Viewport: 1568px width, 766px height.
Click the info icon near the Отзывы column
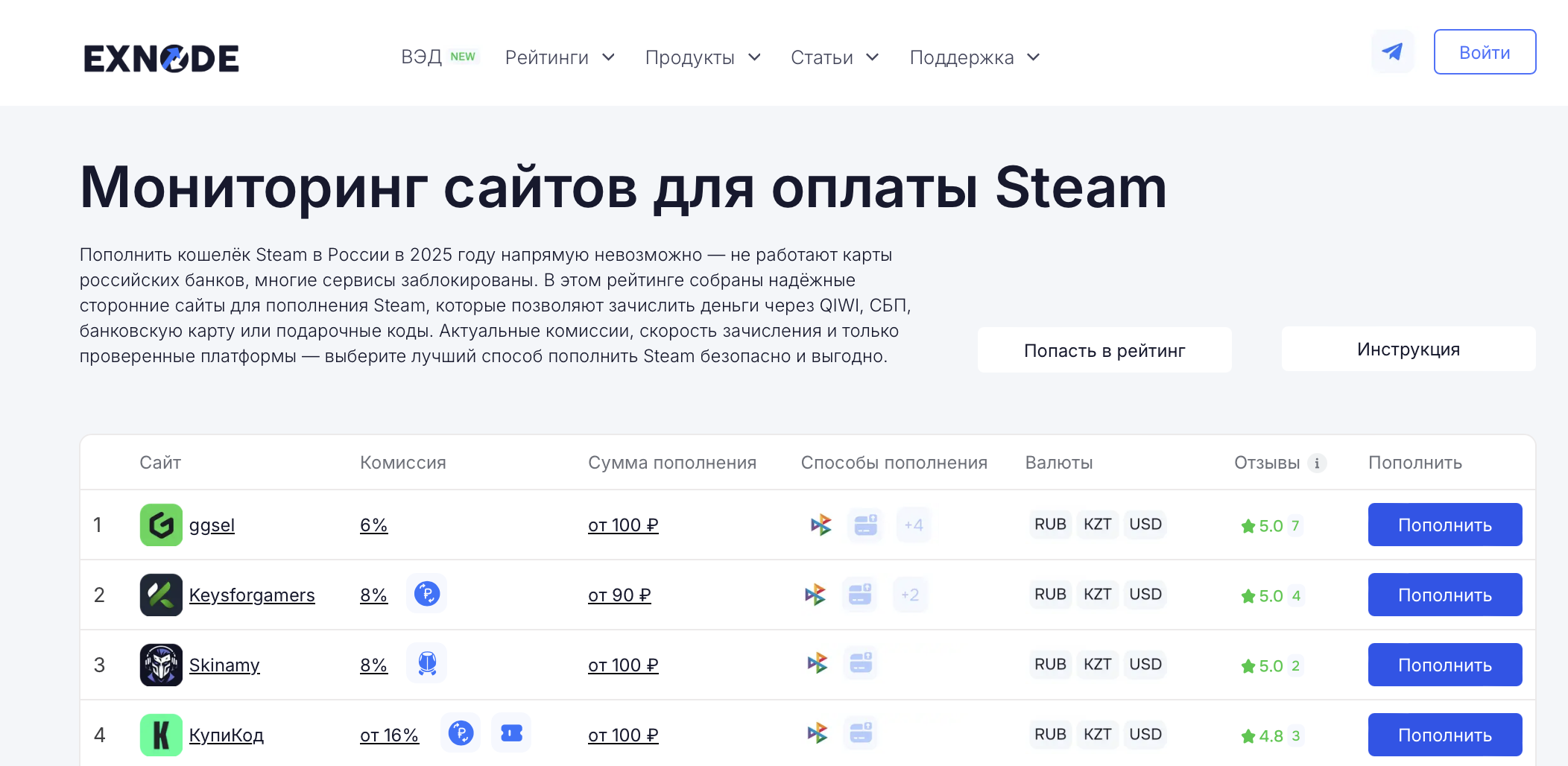click(x=1318, y=462)
